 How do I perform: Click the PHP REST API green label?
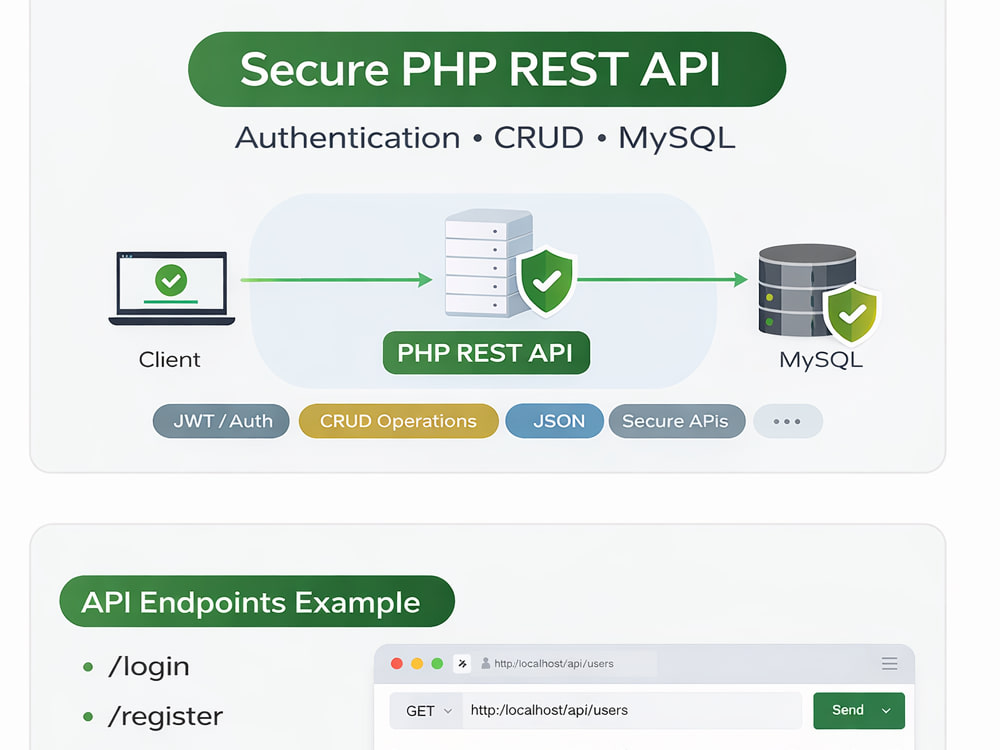486,353
